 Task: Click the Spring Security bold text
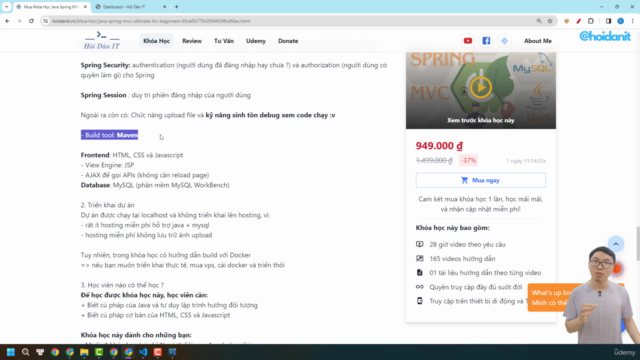(105, 65)
